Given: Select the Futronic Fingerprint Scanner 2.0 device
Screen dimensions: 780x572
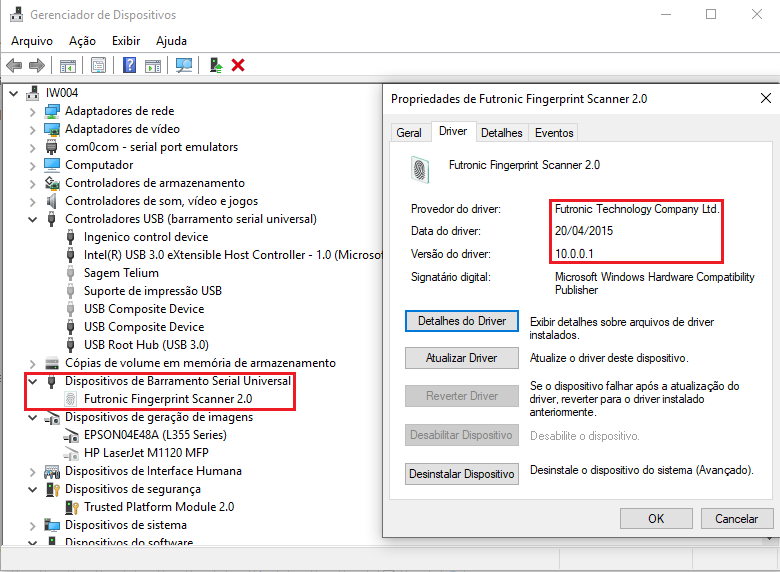Looking at the screenshot, I should tap(167, 399).
